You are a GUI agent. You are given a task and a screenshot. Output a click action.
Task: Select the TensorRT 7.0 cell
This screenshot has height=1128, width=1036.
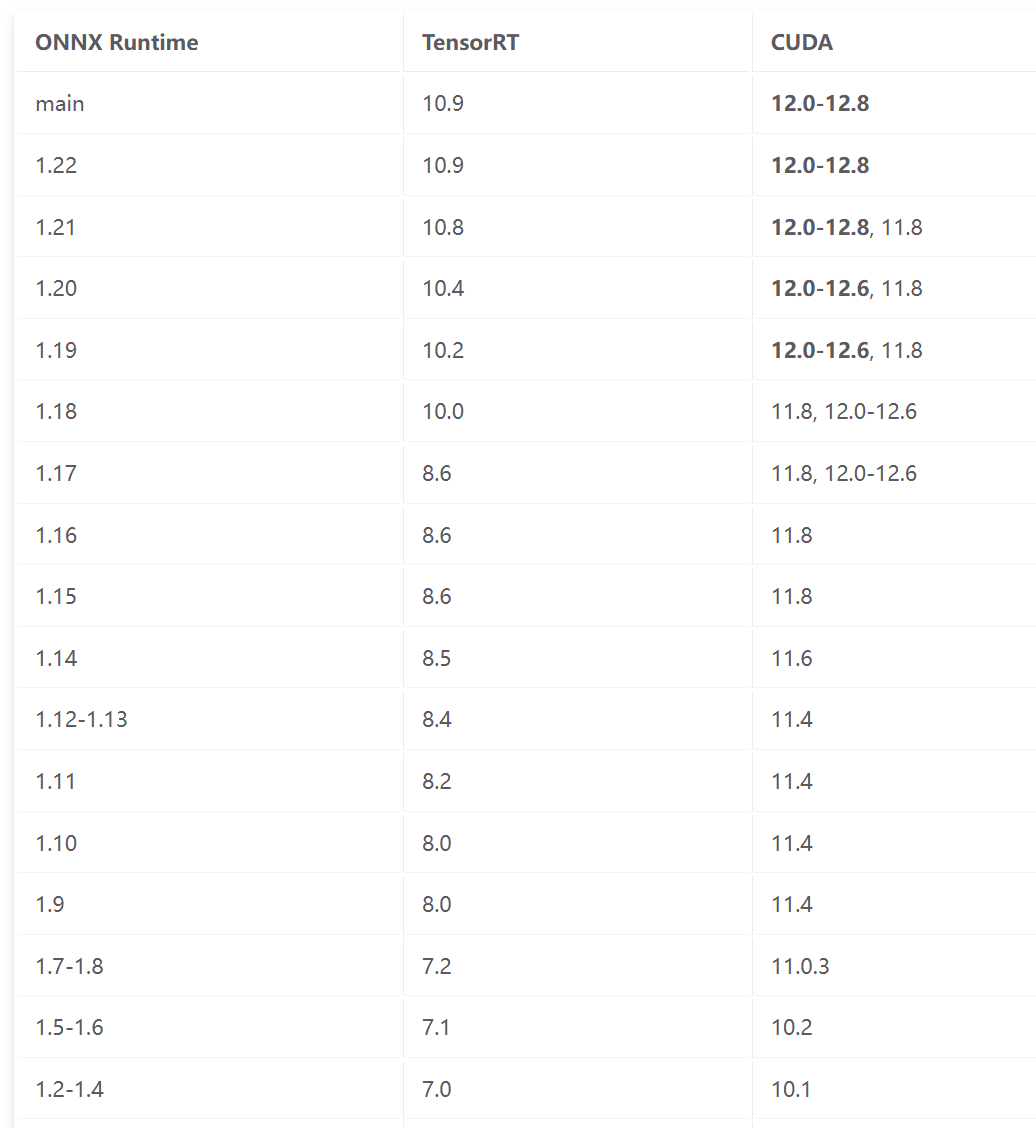pos(437,1089)
